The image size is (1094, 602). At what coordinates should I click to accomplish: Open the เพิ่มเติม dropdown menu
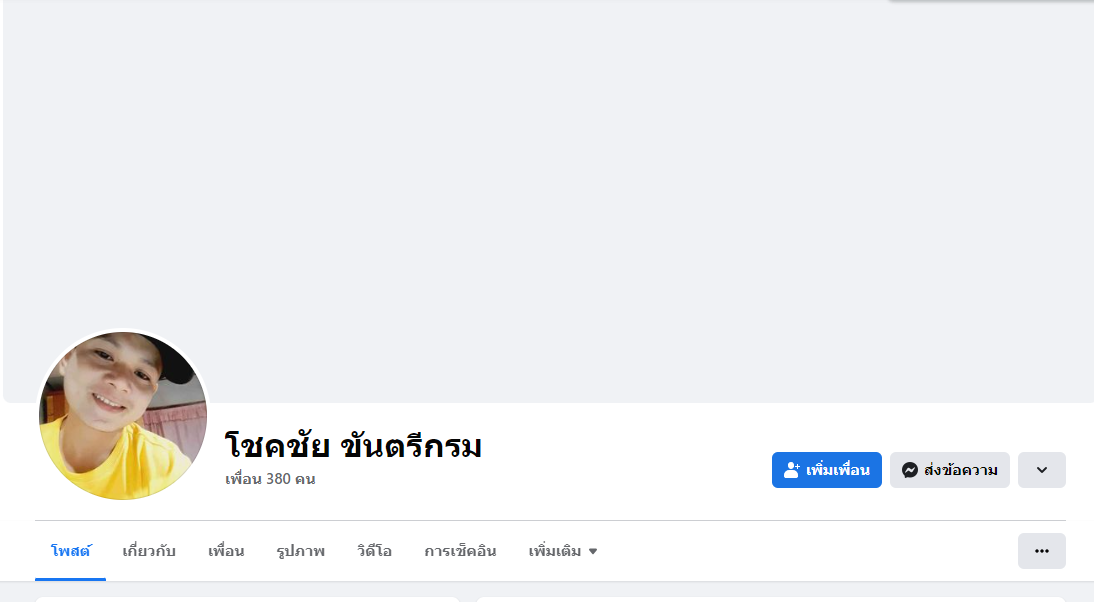click(x=555, y=551)
